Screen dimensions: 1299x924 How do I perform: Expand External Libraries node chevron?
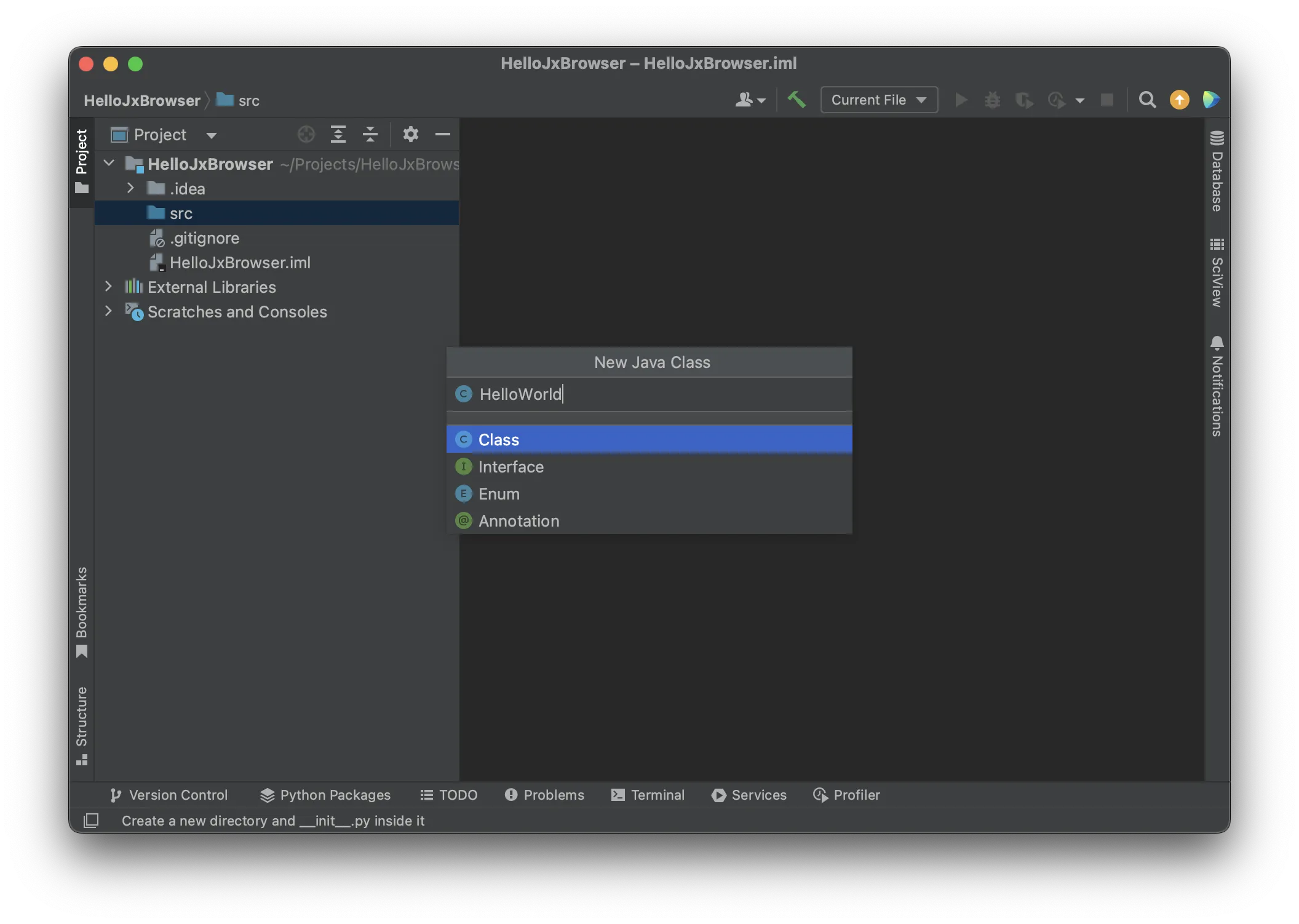pos(109,287)
